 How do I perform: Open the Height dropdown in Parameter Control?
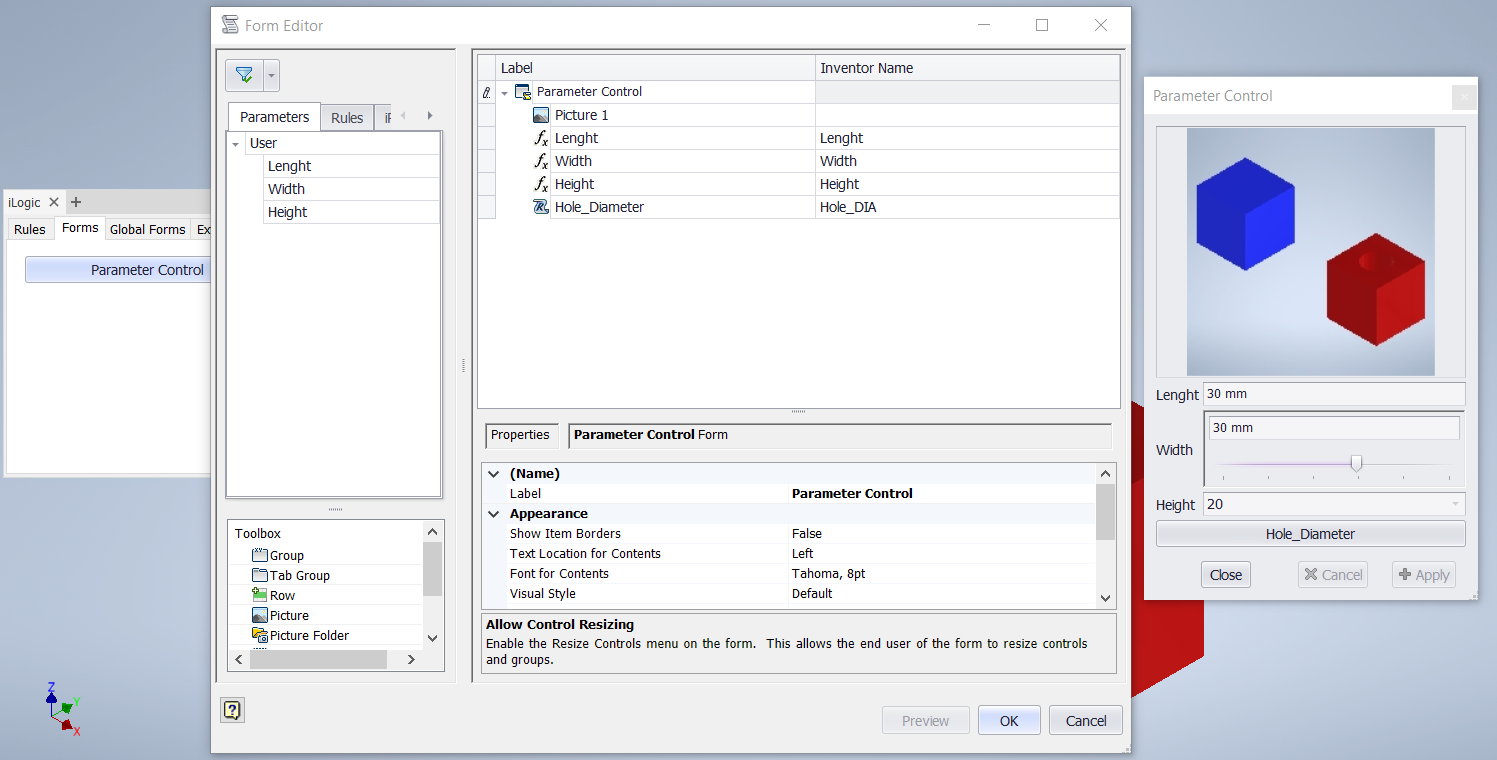coord(1456,504)
